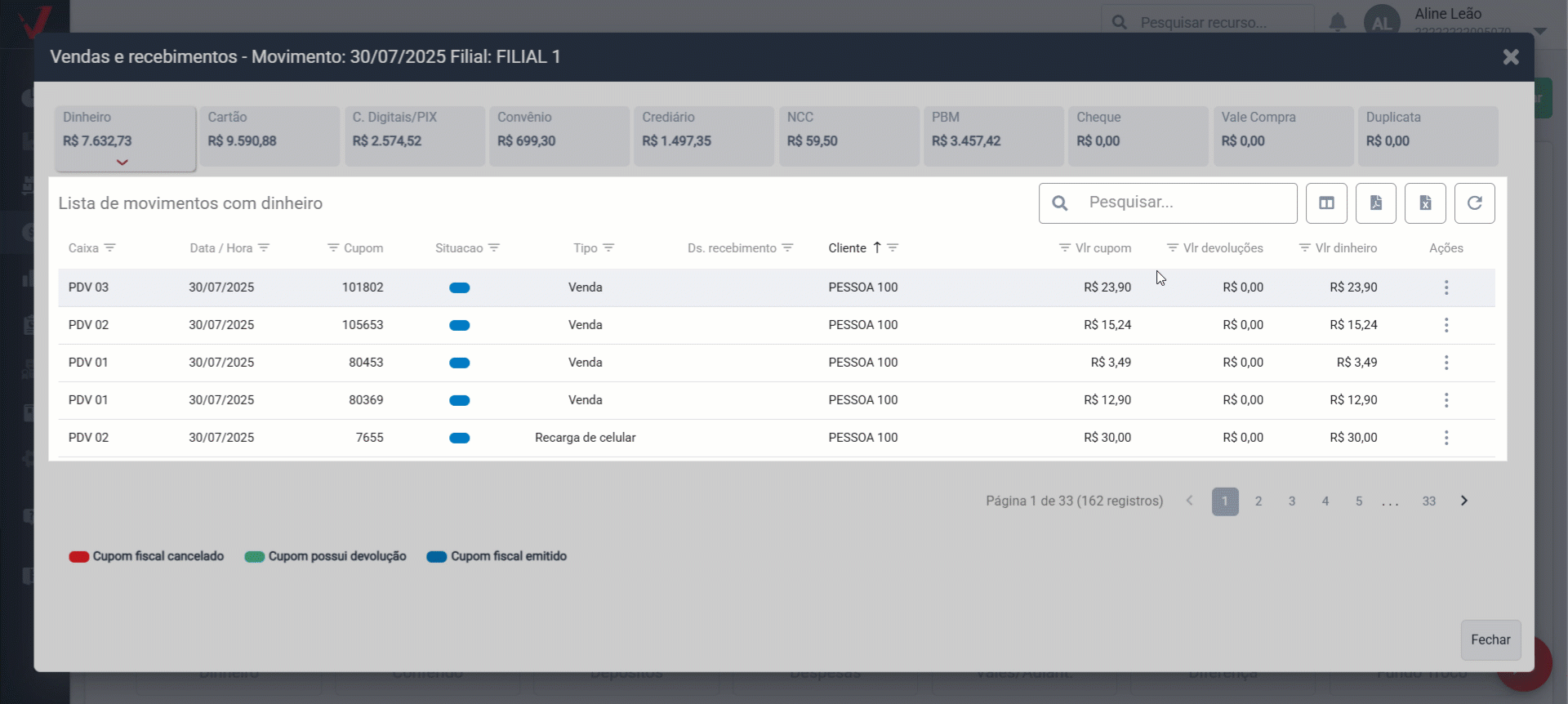Viewport: 1568px width, 704px height.
Task: Open the column chooser icon
Action: [x=1326, y=203]
